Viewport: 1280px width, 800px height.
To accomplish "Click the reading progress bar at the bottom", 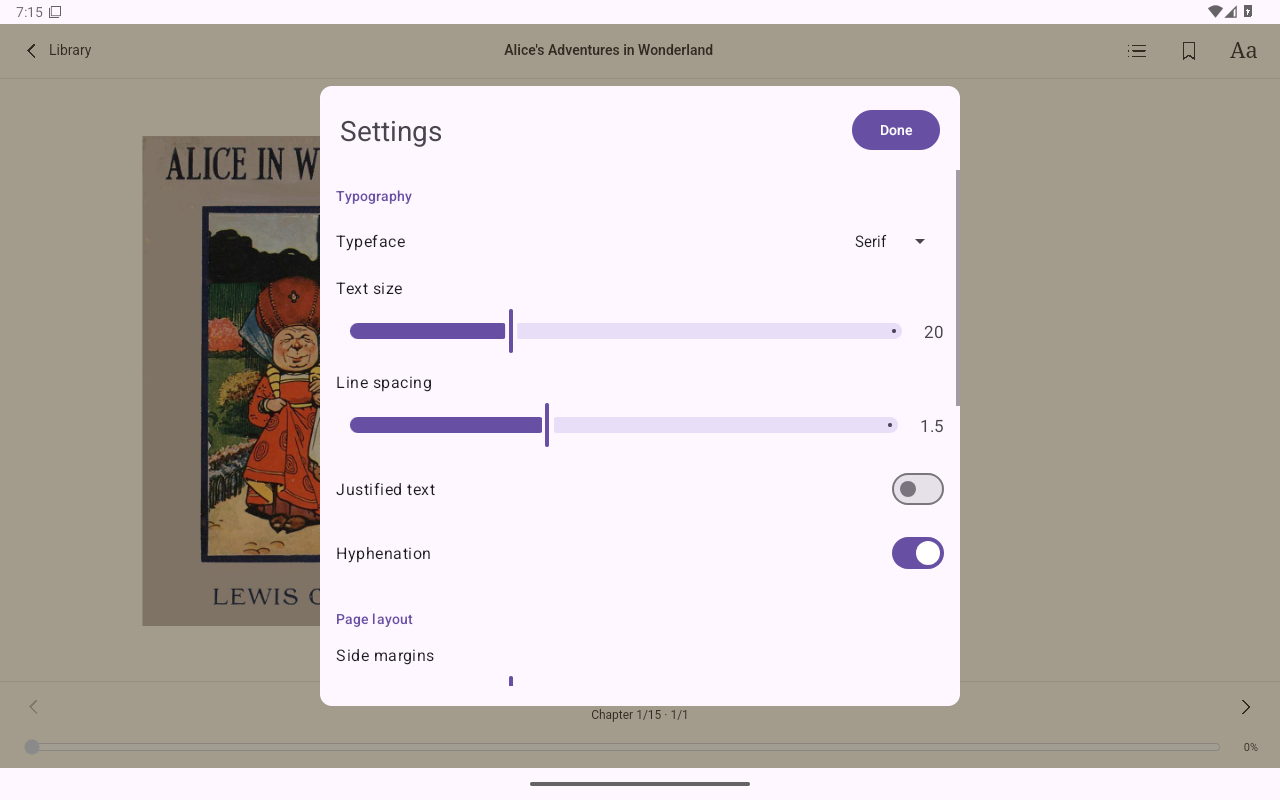I will 622,747.
